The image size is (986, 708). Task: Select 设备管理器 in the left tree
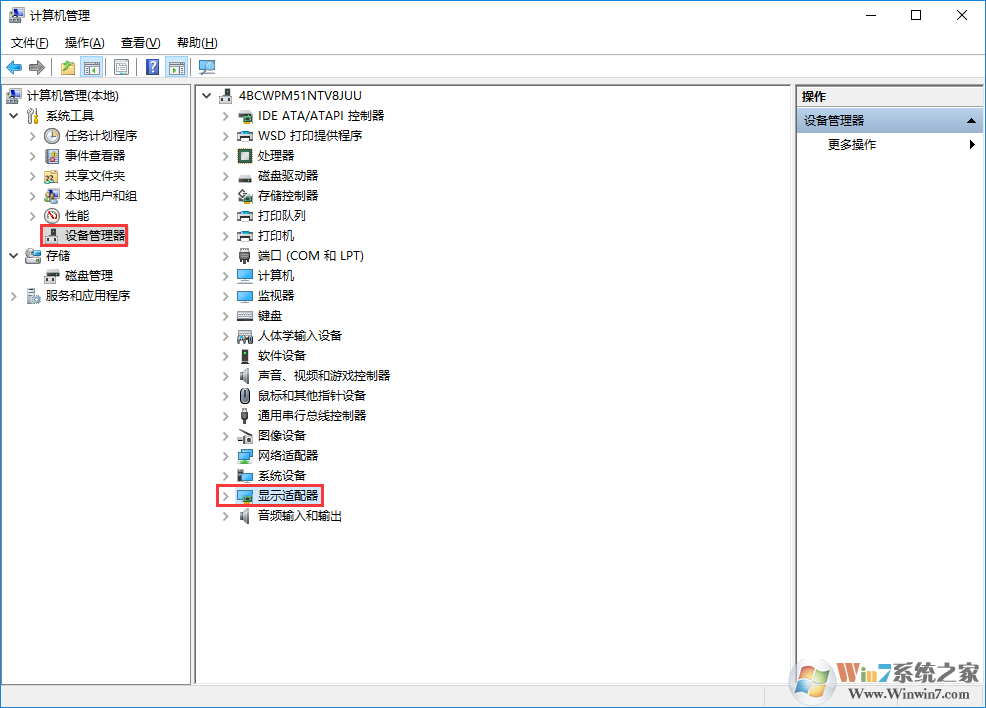point(95,236)
